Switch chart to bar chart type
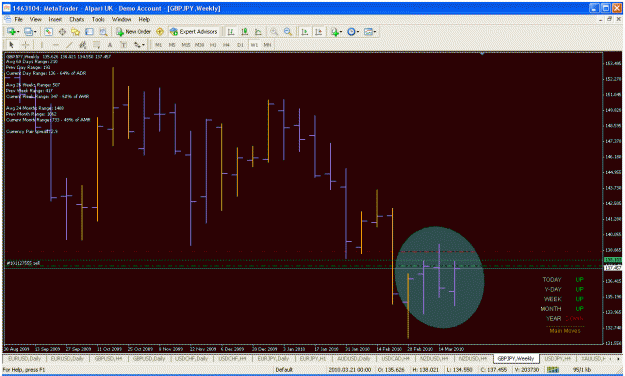Viewport: 625px width, 376px height. coord(231,31)
